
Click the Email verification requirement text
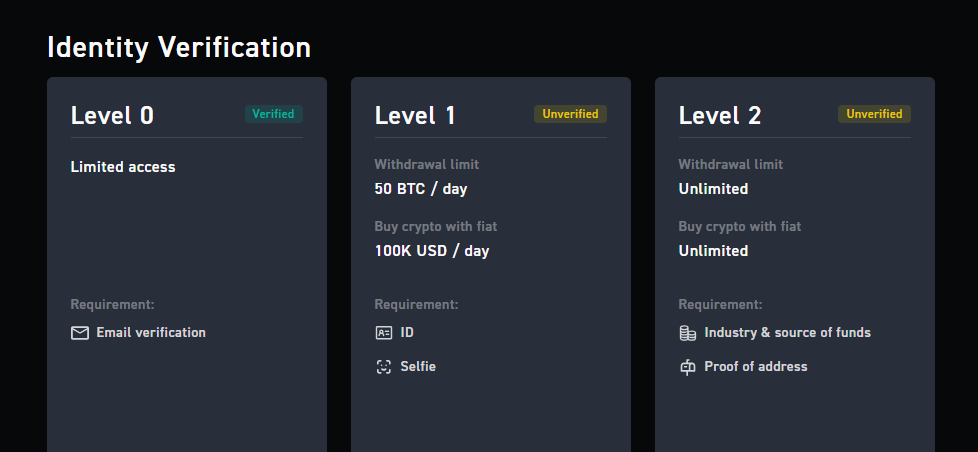coord(151,332)
